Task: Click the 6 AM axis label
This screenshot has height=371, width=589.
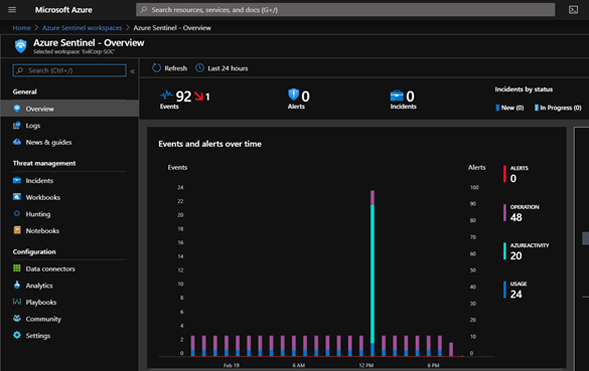Action: (299, 365)
